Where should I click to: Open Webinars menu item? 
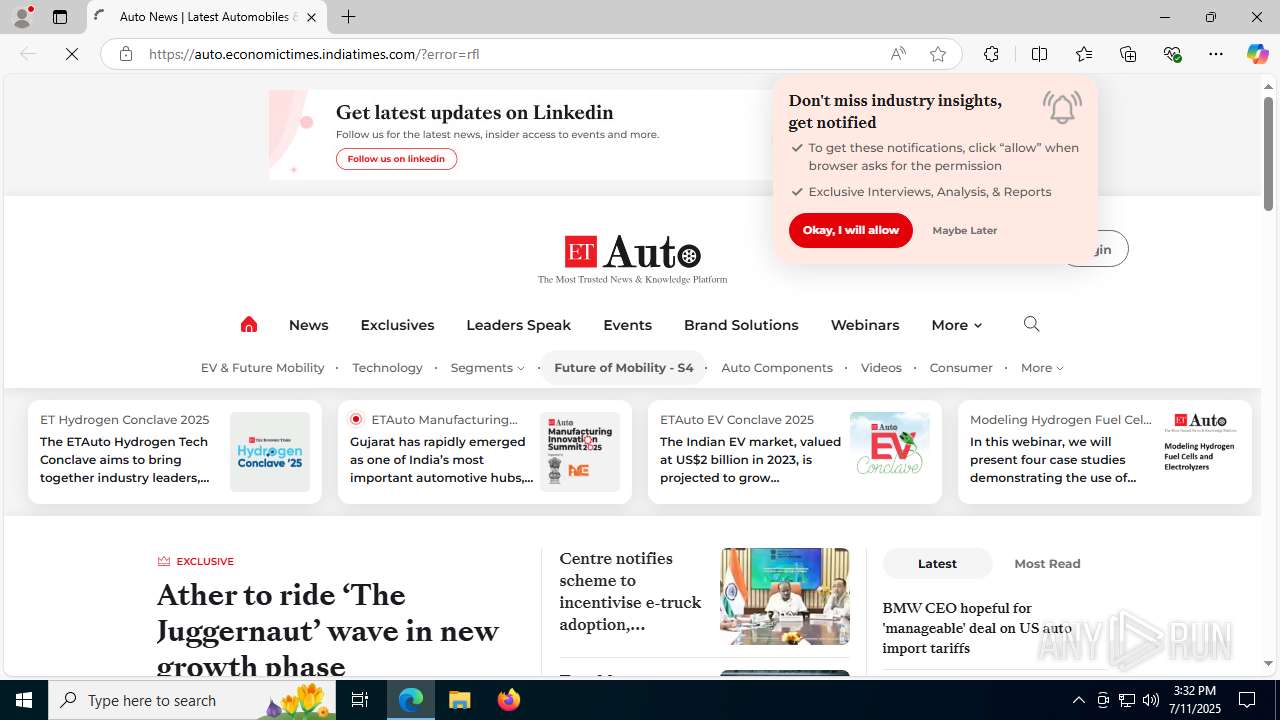click(x=864, y=325)
